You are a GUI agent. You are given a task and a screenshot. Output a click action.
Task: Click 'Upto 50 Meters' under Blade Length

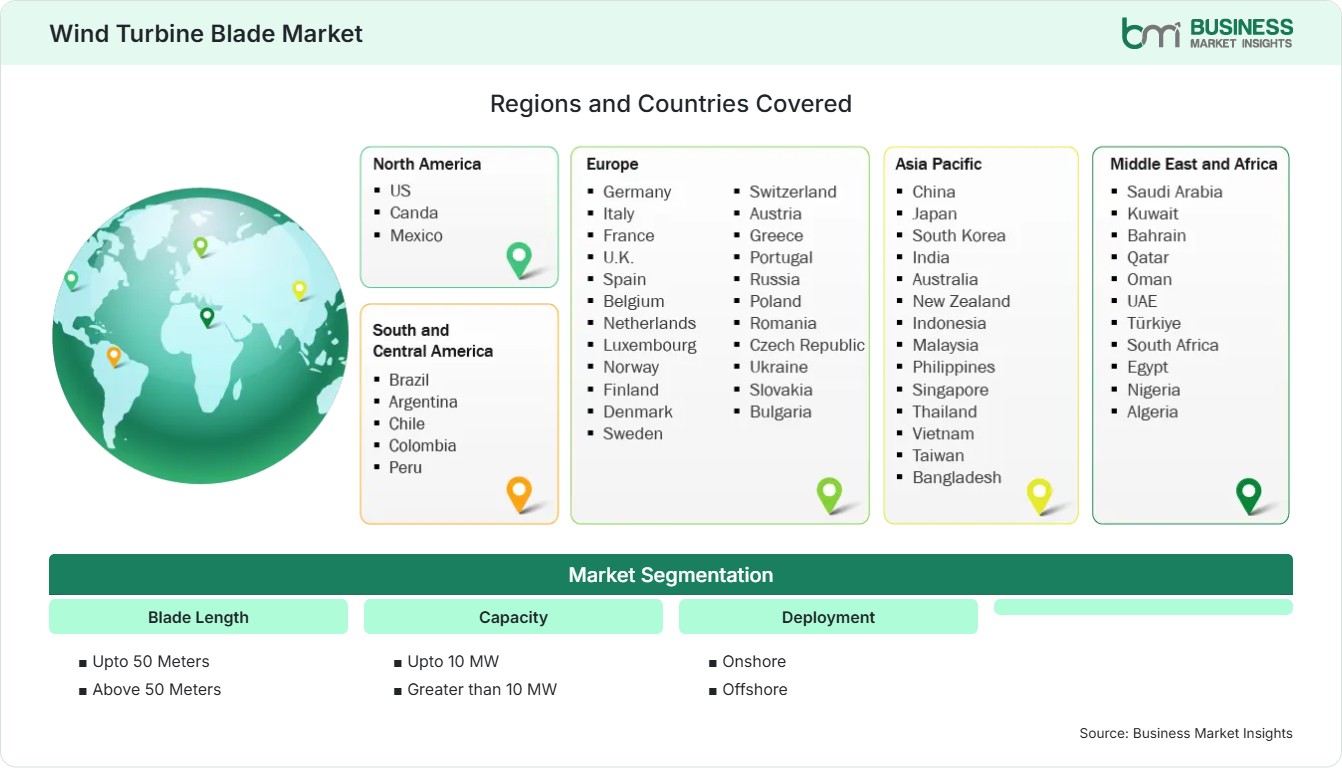point(151,662)
